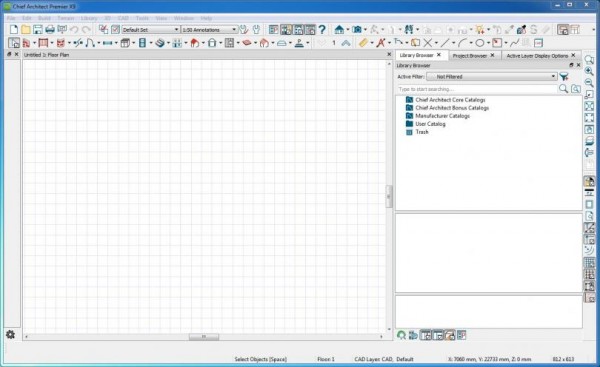Open Help with the question mark icon
Image resolution: width=600 pixels, height=367 pixels.
(x=322, y=29)
